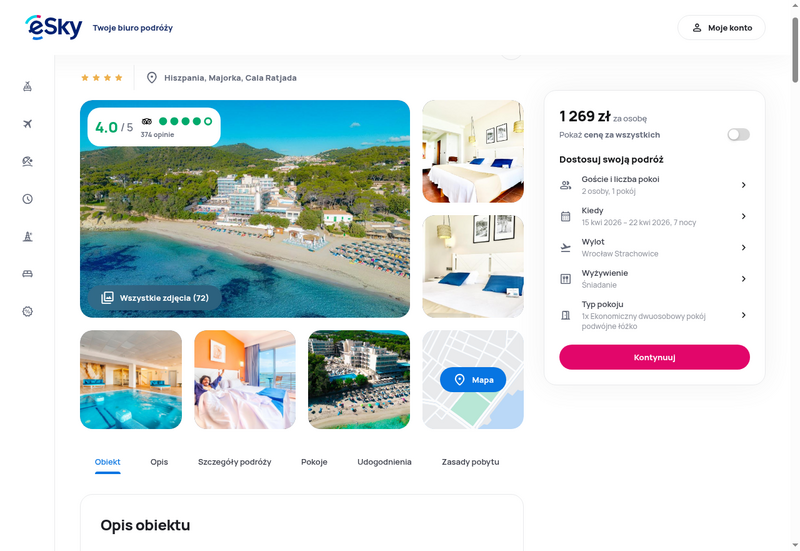The height and width of the screenshot is (551, 800).
Task: Open Moje konto account button
Action: click(721, 28)
